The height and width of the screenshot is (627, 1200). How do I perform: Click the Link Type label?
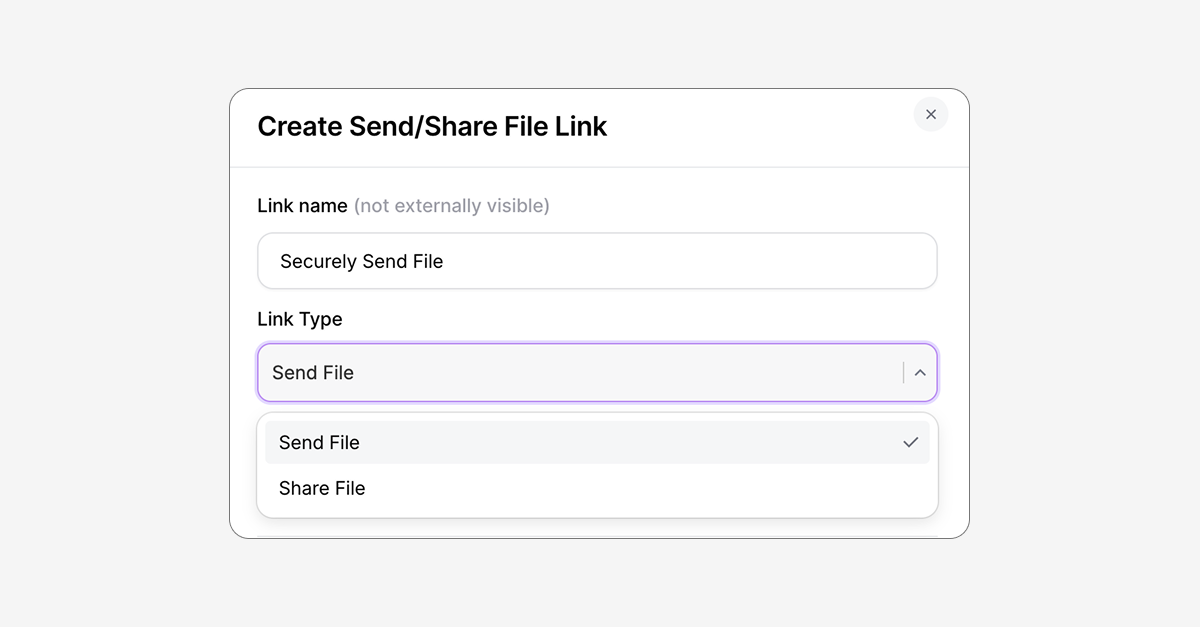(300, 319)
